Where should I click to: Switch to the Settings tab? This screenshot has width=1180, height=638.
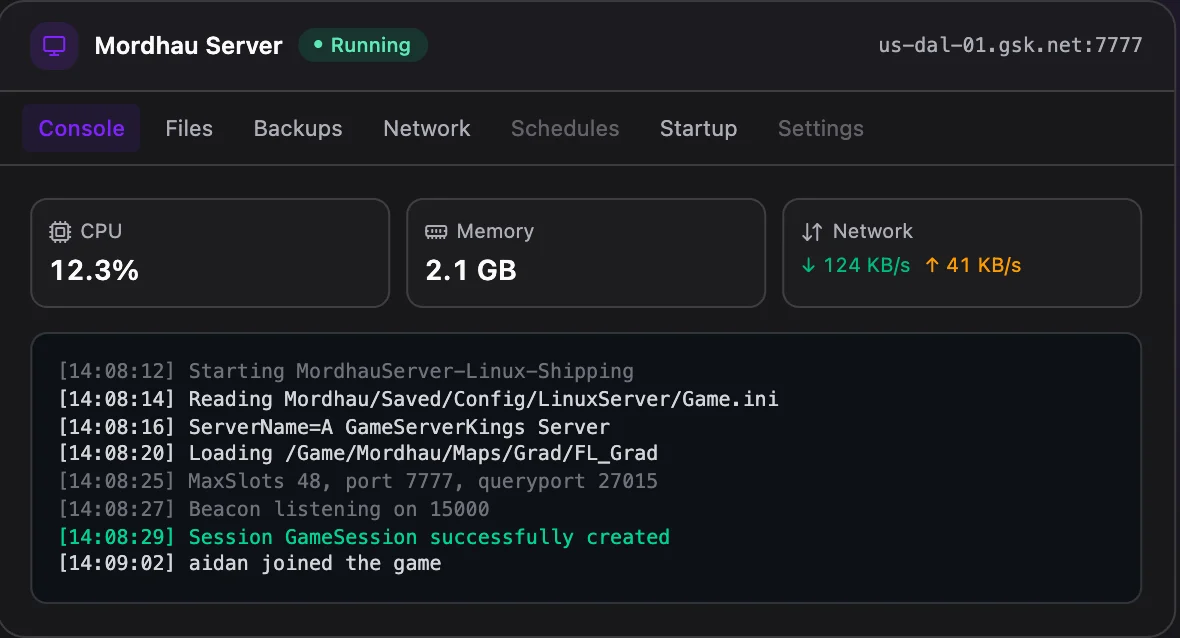820,129
